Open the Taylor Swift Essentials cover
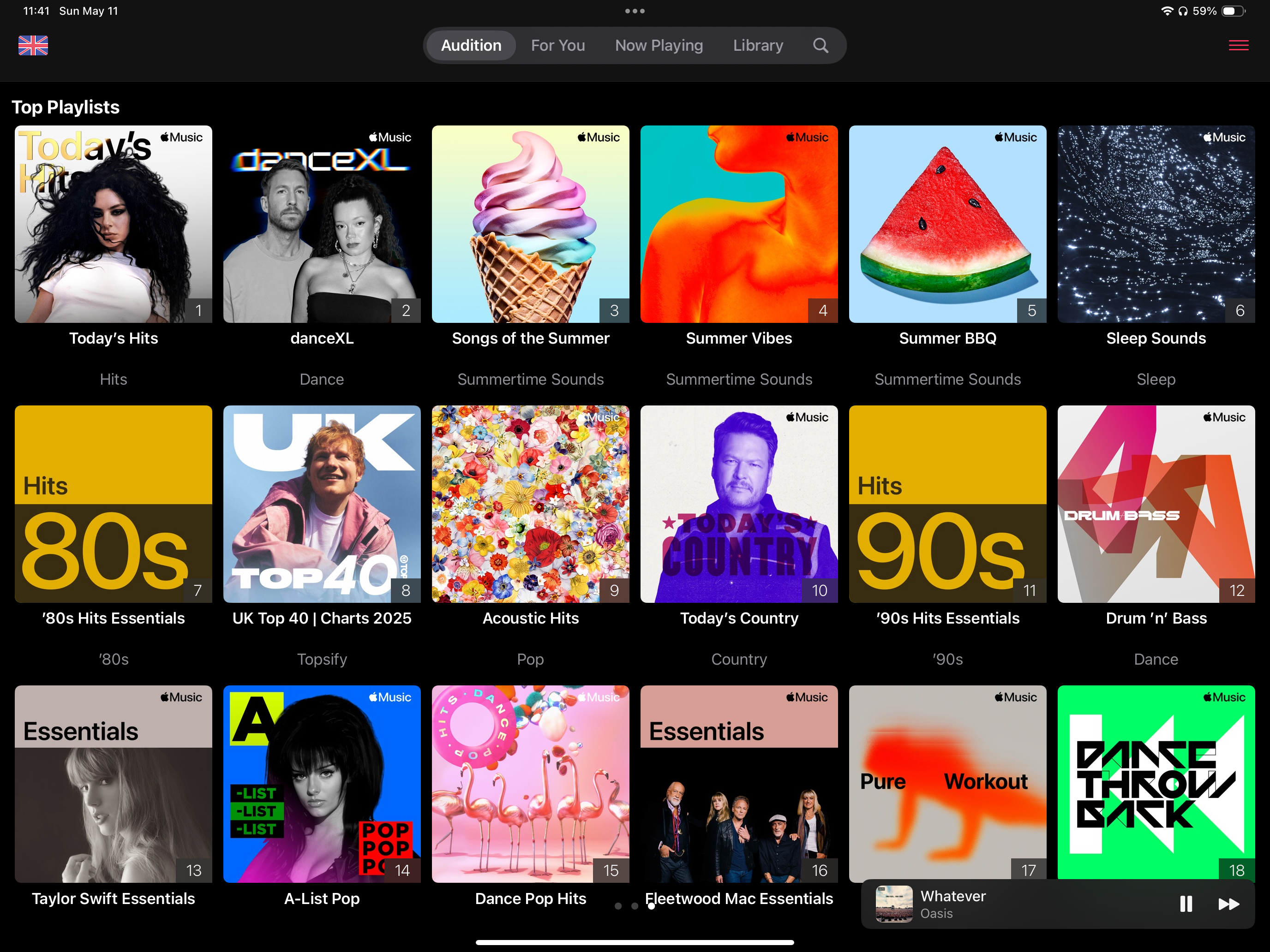This screenshot has width=1270, height=952. [x=113, y=784]
